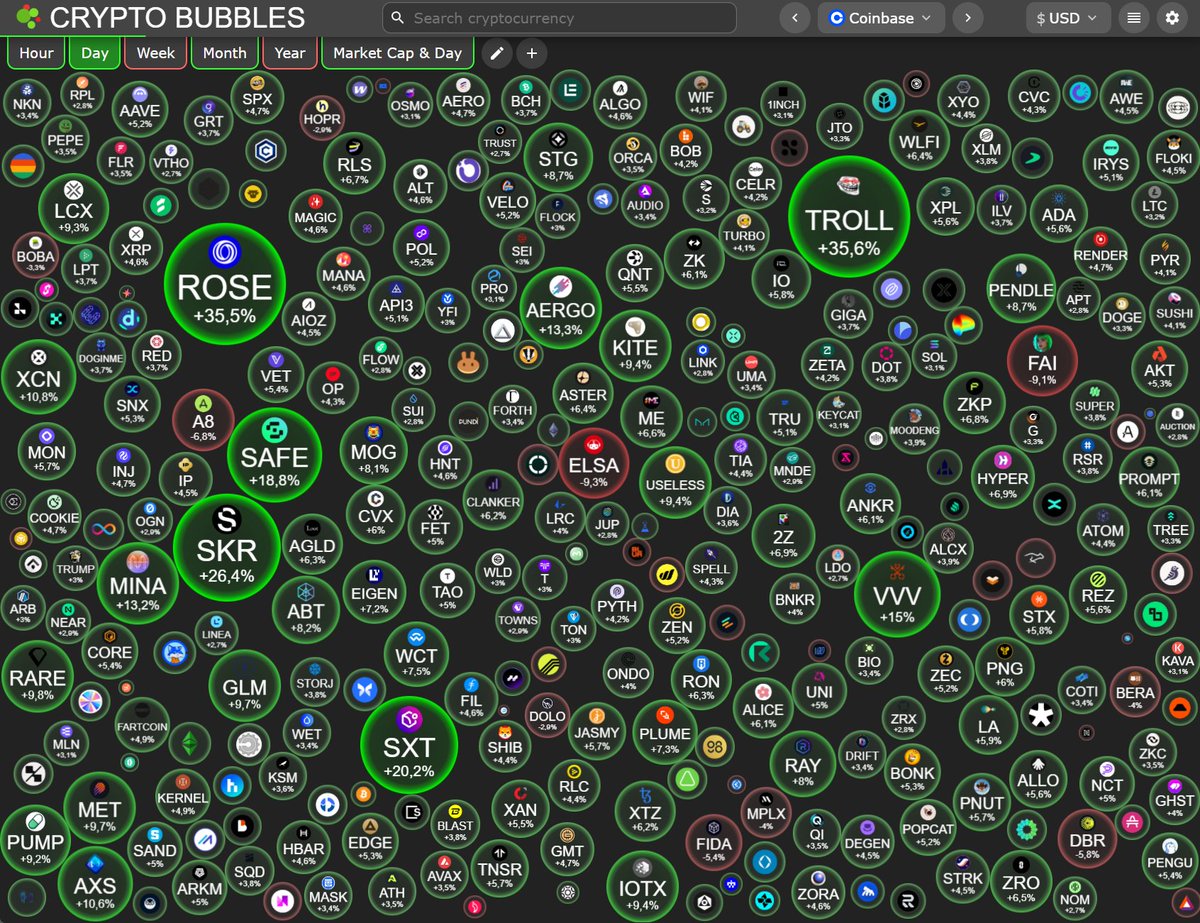1200x923 pixels.
Task: Select the AAVE +5,2% bubble
Action: click(x=140, y=108)
